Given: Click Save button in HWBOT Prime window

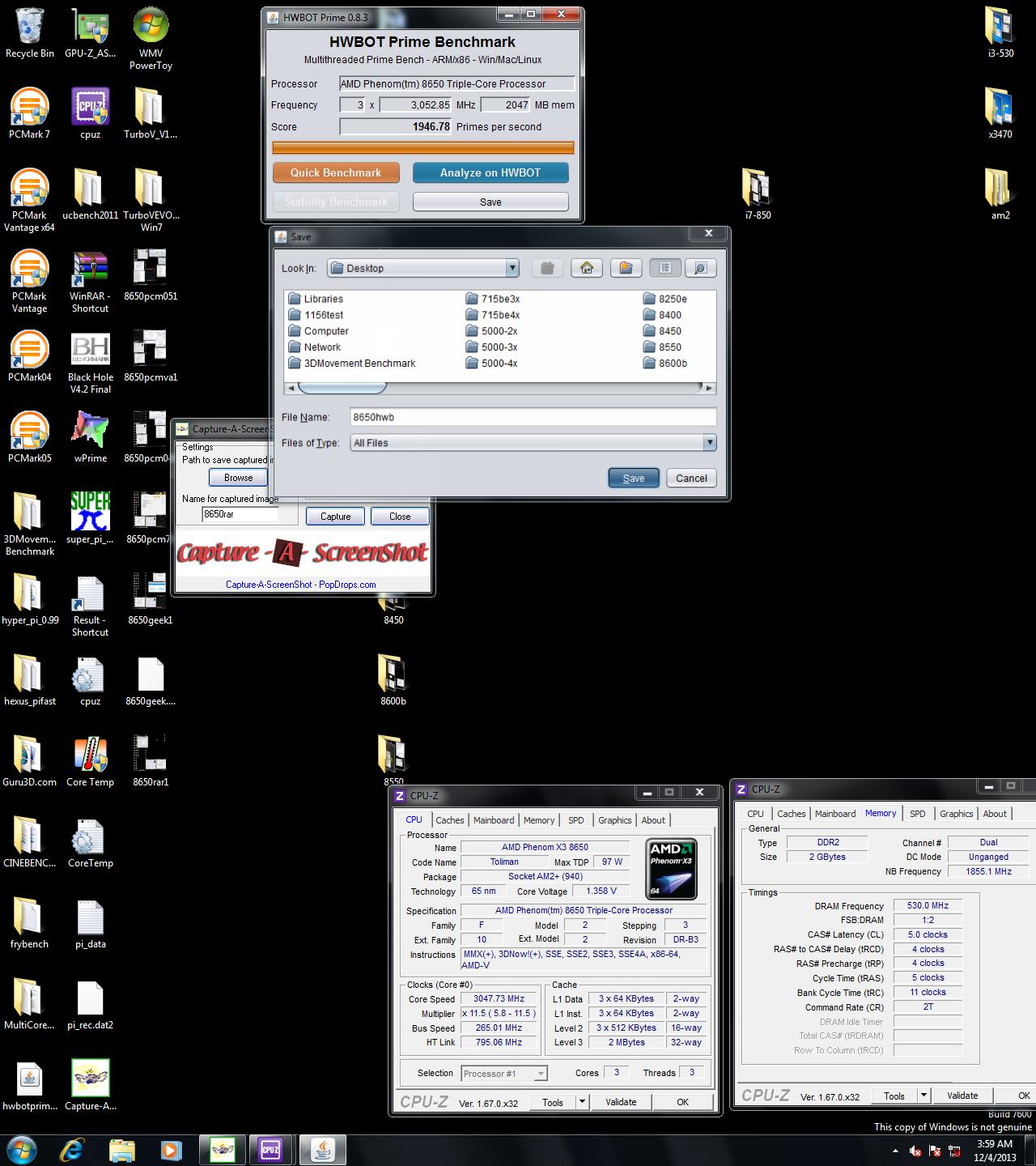Looking at the screenshot, I should 490,202.
